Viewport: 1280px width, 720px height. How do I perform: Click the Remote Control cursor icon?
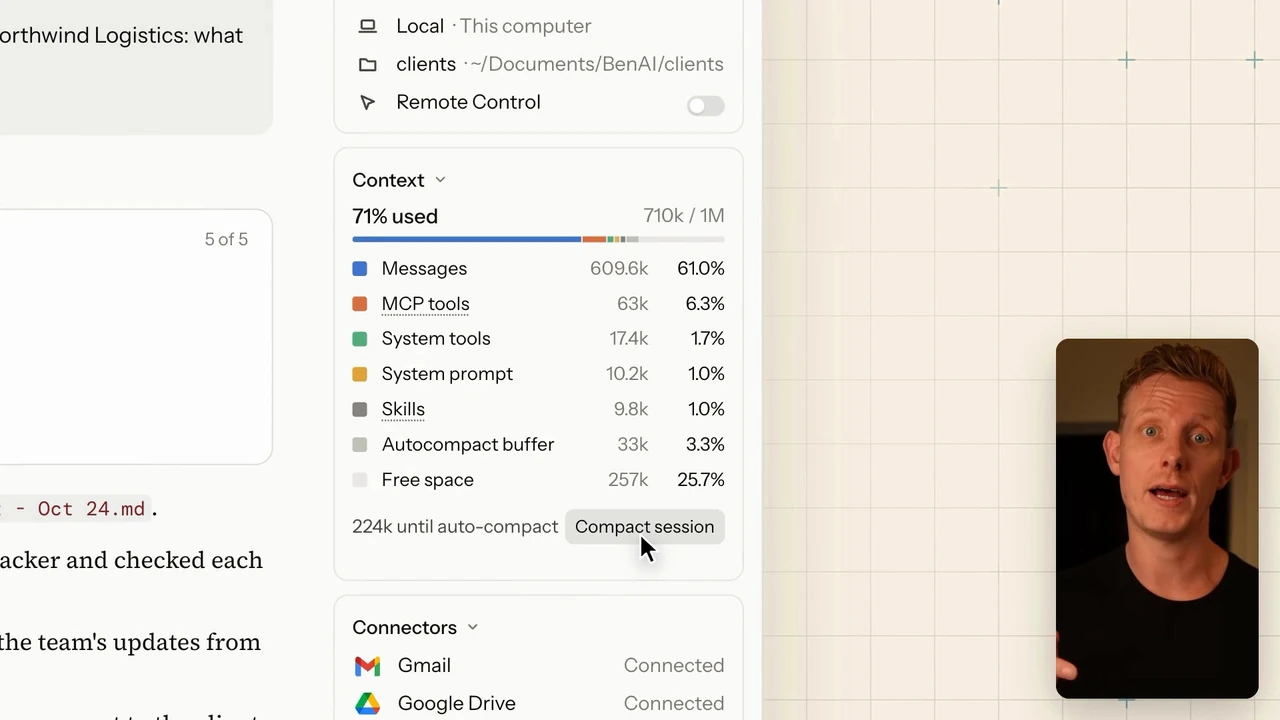point(367,102)
